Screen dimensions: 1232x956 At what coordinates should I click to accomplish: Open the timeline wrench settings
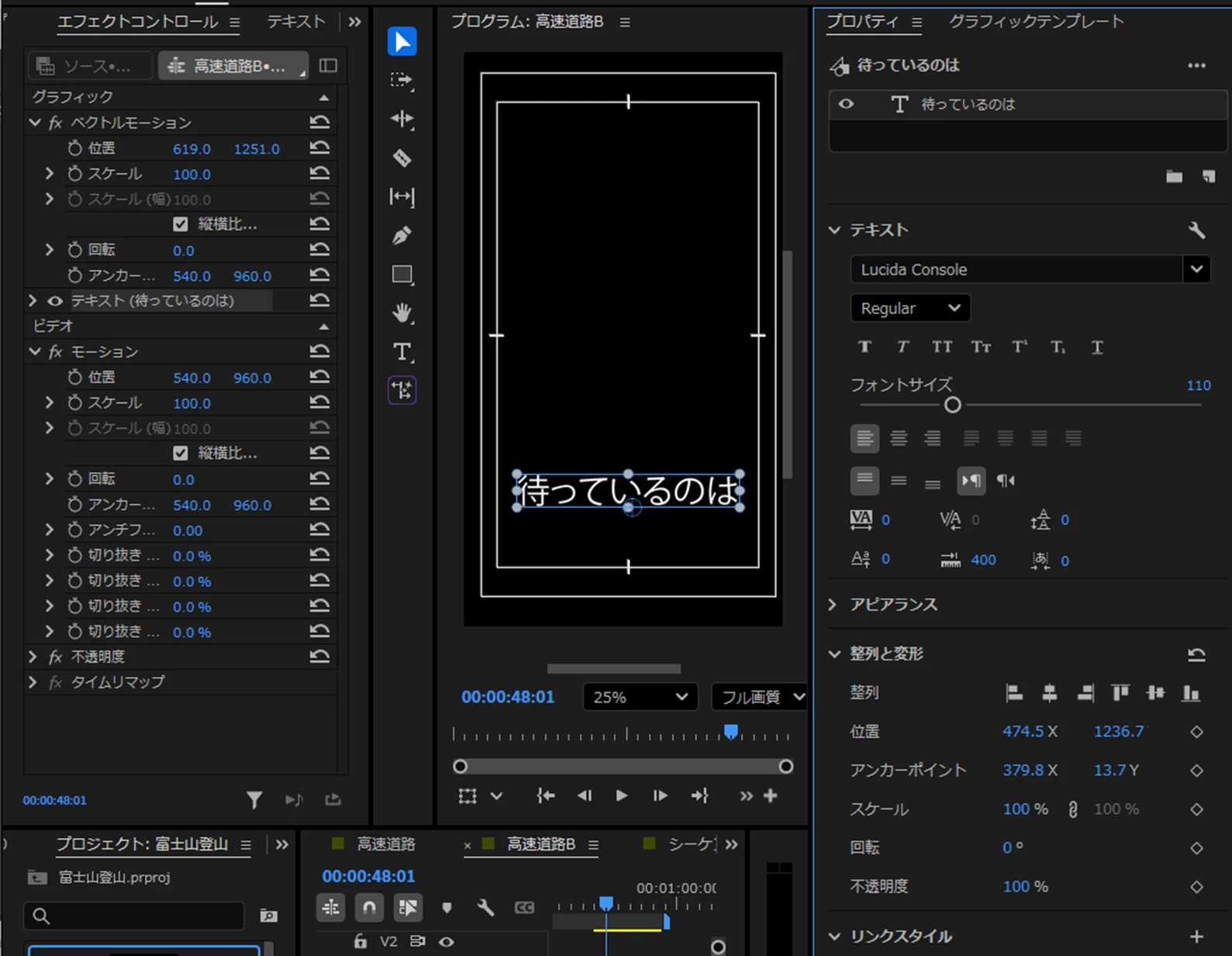coord(485,907)
